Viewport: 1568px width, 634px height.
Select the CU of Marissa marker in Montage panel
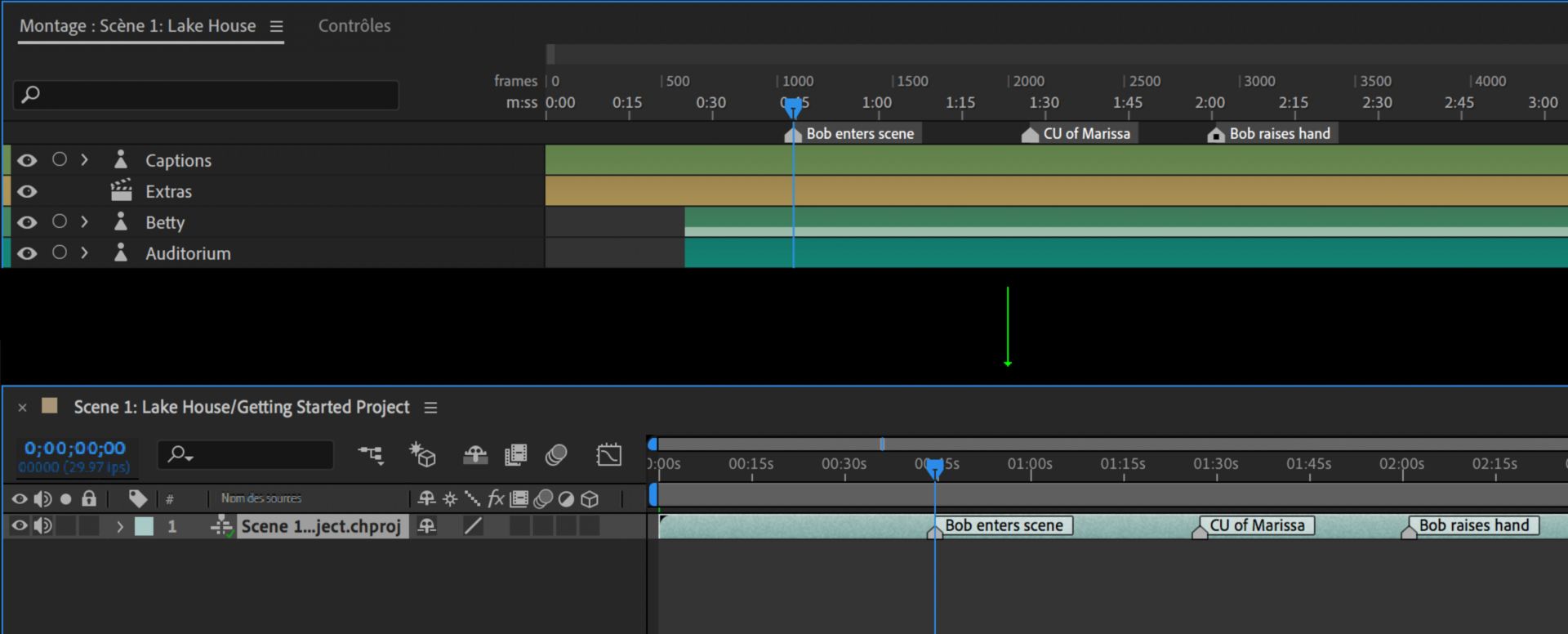tap(1078, 133)
